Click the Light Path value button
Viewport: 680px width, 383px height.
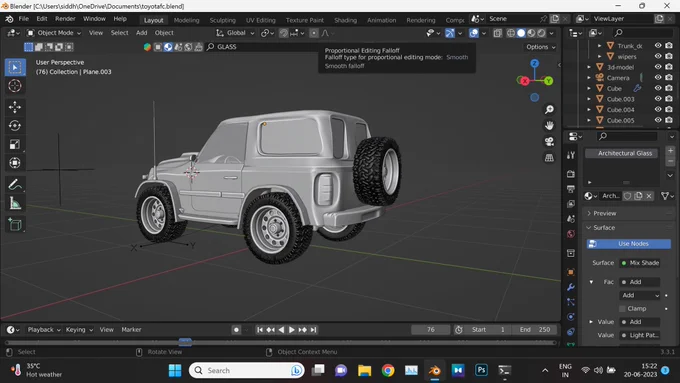pyautogui.click(x=640, y=335)
